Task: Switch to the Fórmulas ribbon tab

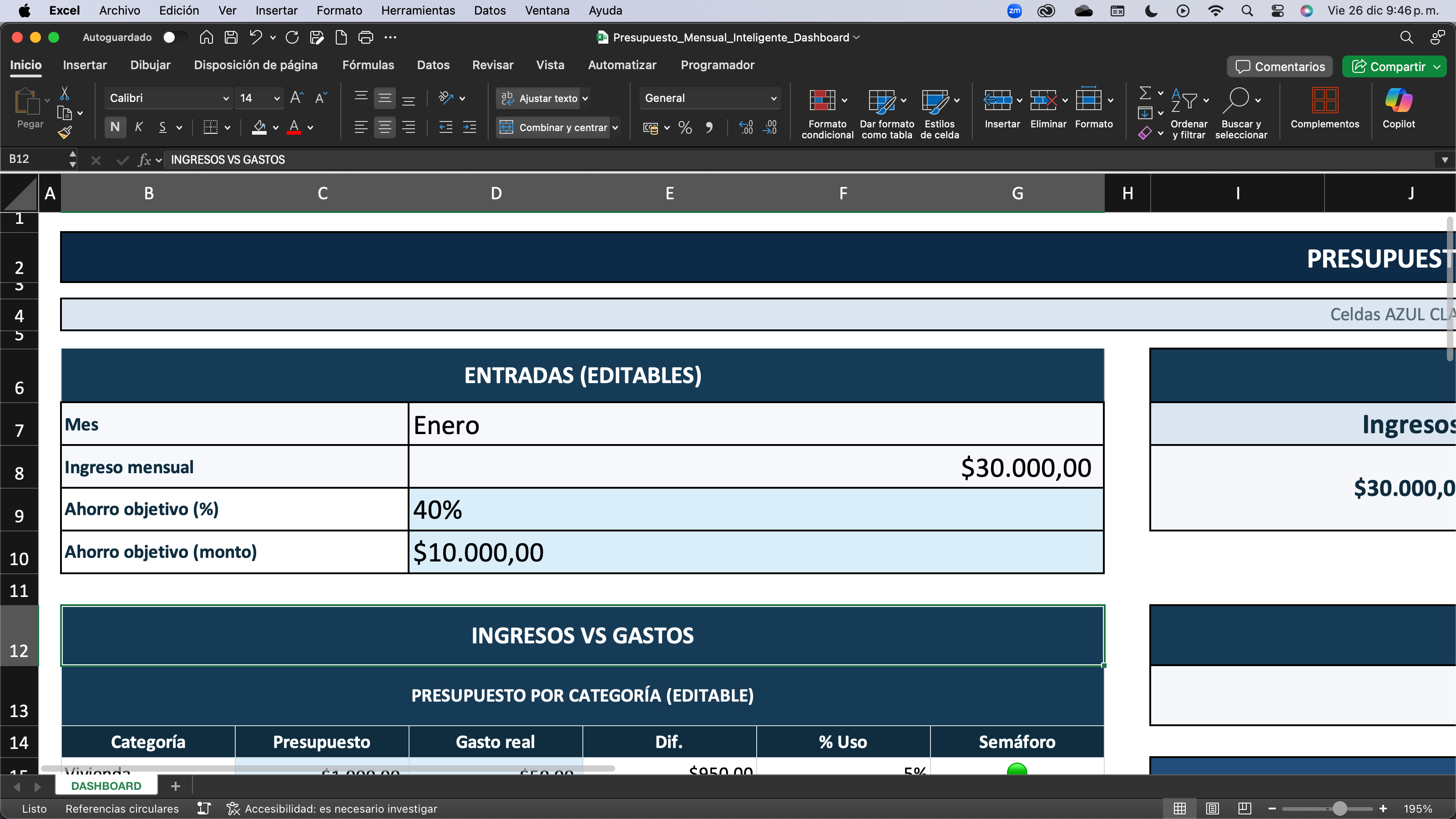Action: [x=368, y=65]
